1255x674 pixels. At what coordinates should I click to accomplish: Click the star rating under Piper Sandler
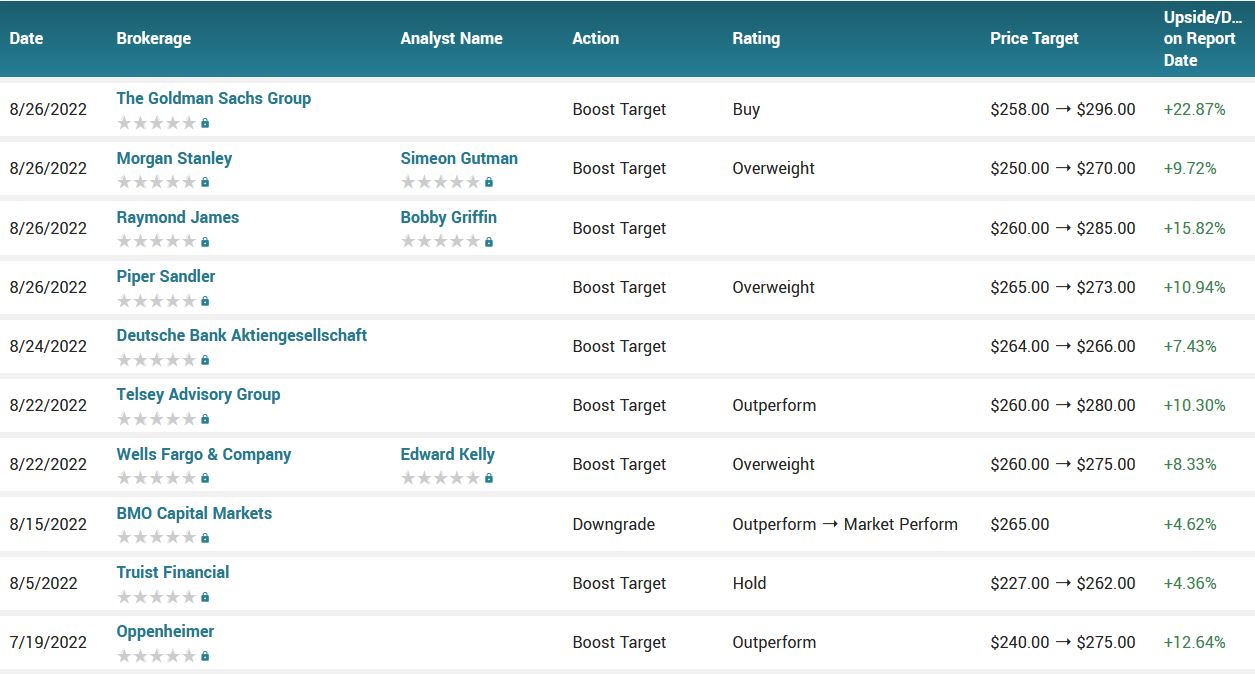tap(157, 300)
